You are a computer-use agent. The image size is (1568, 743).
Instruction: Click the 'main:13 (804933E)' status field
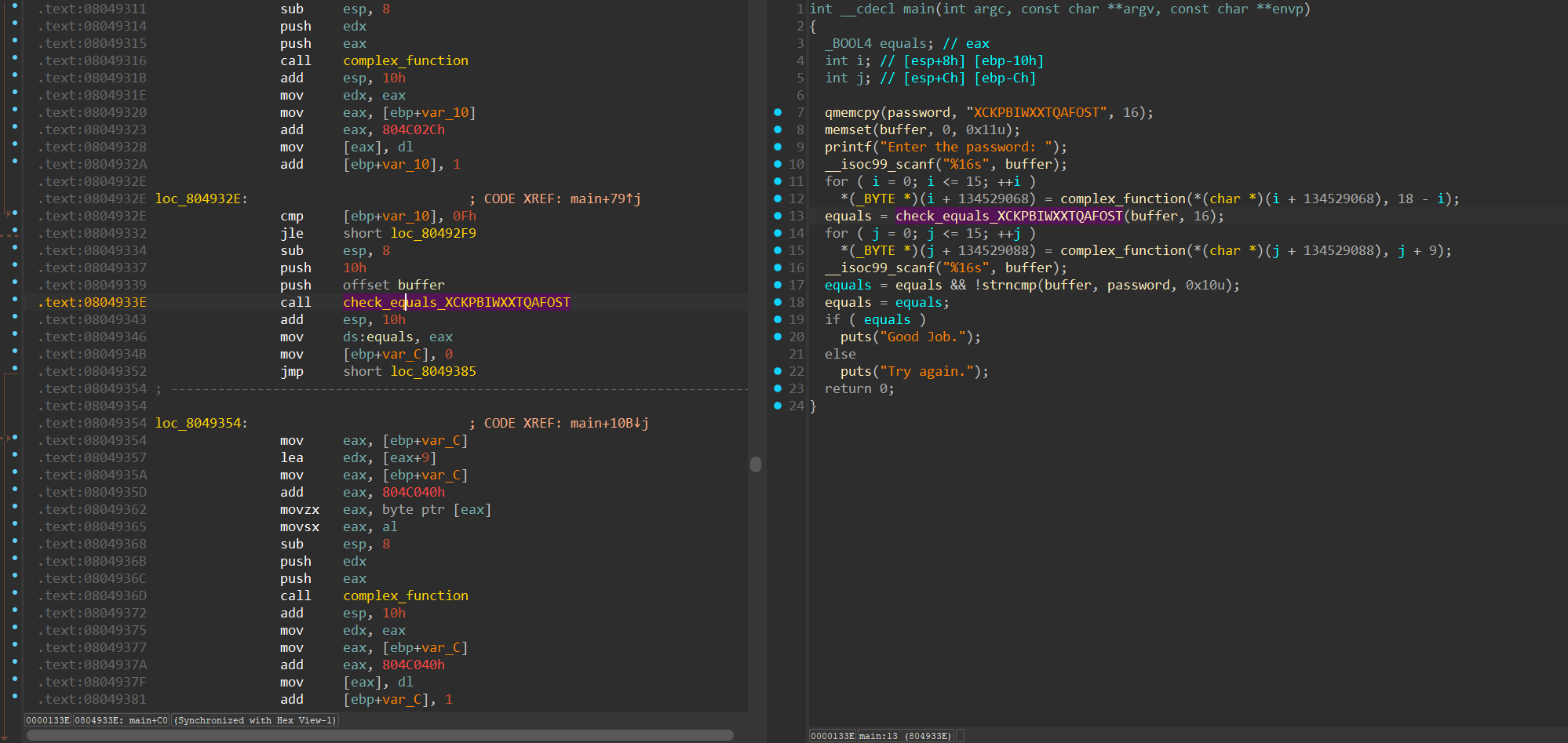tap(906, 736)
